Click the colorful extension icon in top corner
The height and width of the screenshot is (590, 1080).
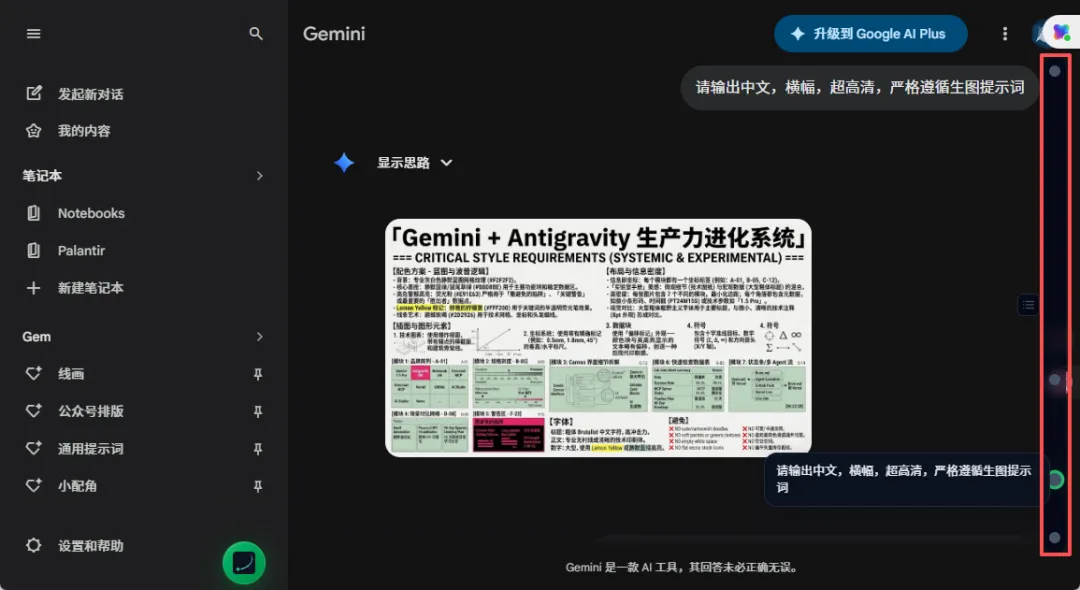1061,32
